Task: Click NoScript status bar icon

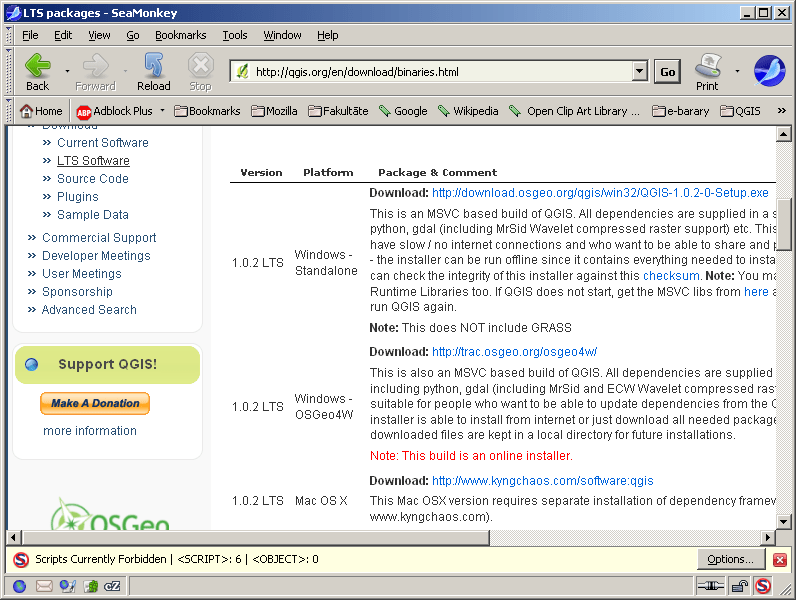Action: [x=763, y=586]
